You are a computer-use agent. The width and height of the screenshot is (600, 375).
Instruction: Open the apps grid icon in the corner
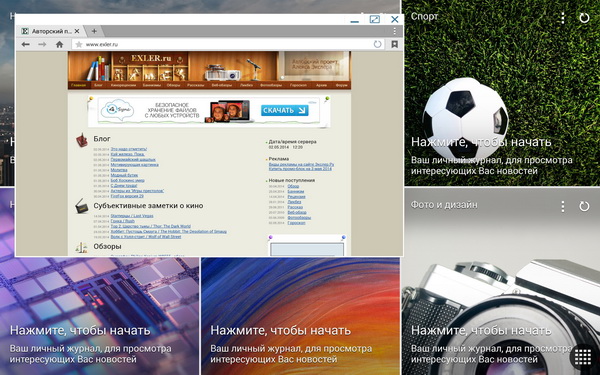pos(583,357)
